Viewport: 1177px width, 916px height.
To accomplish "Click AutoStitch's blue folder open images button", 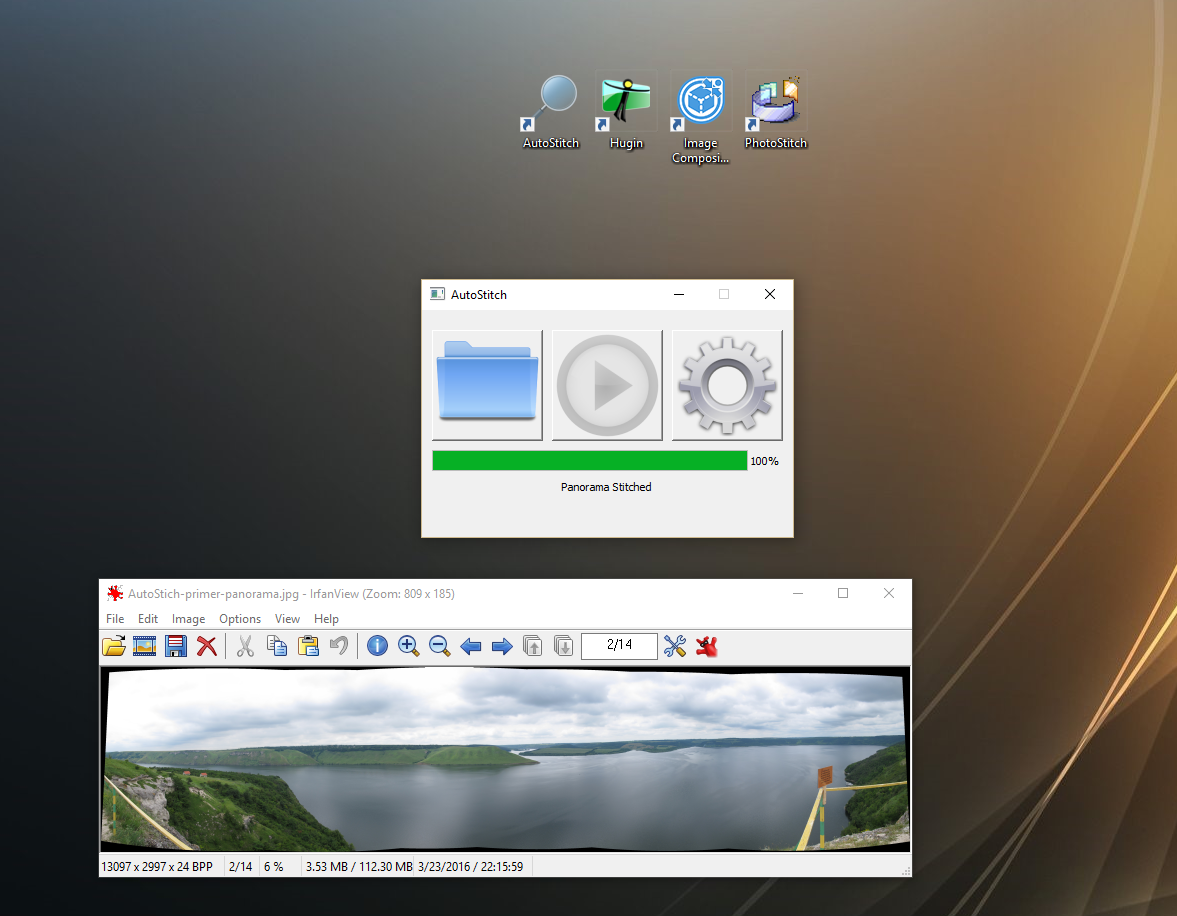I will (487, 385).
